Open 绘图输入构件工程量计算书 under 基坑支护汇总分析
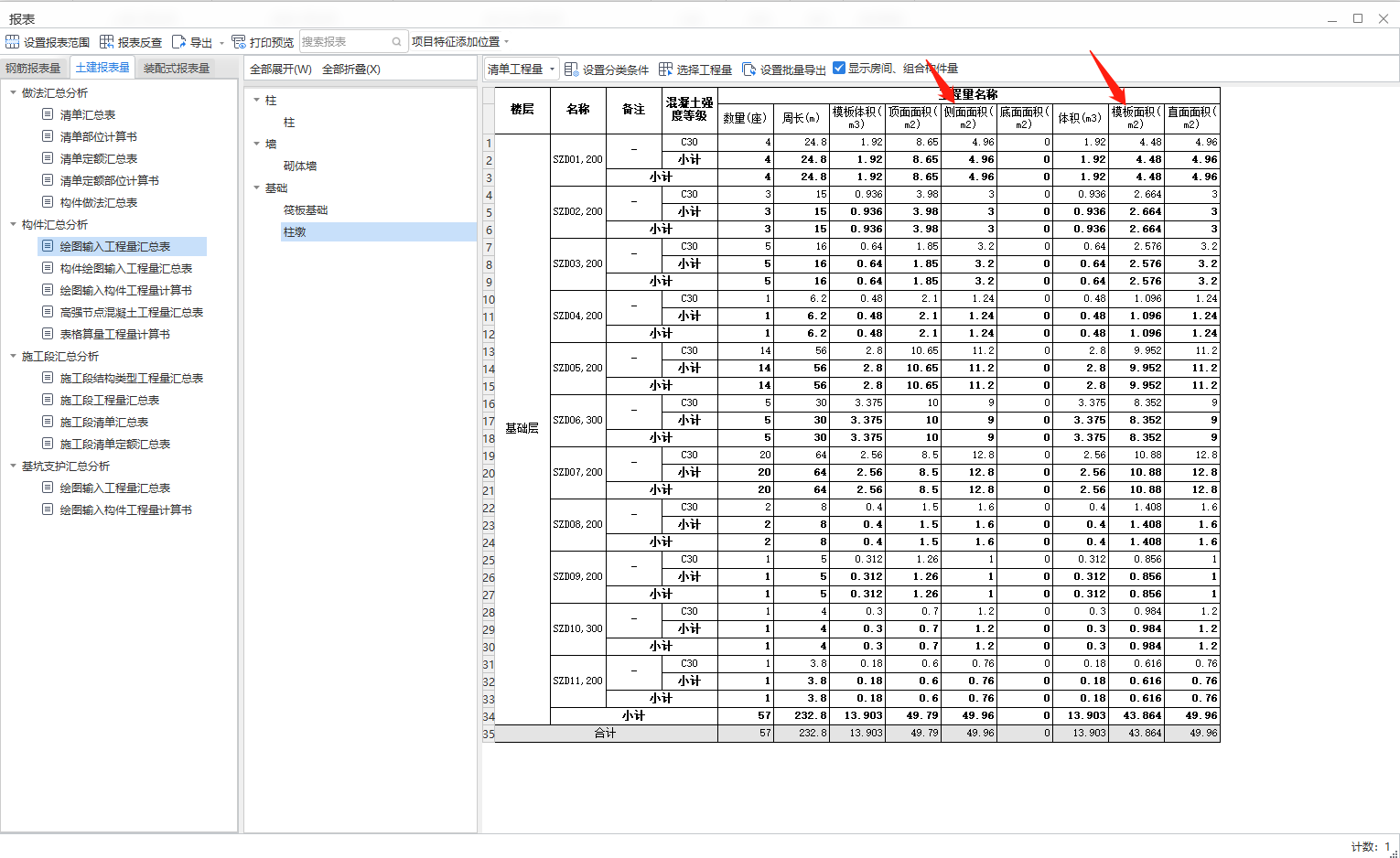Viewport: 1400px width, 858px height. point(125,509)
